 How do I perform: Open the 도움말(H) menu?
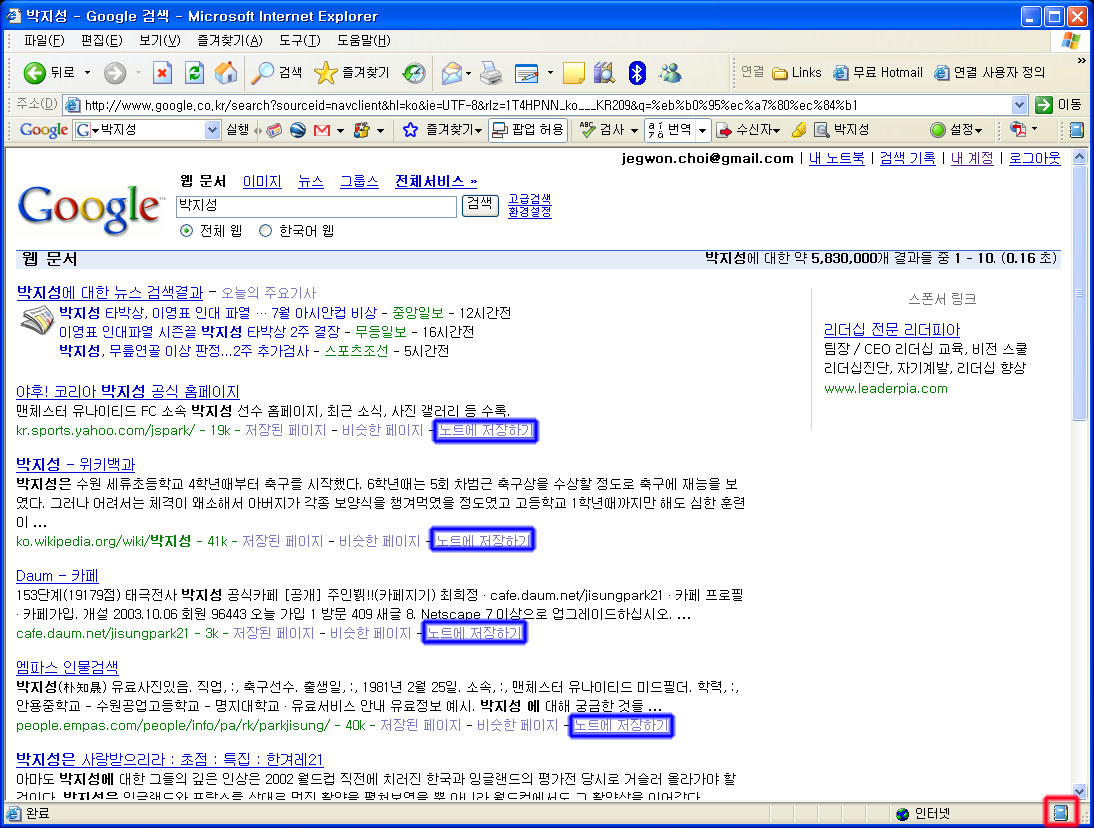point(364,40)
